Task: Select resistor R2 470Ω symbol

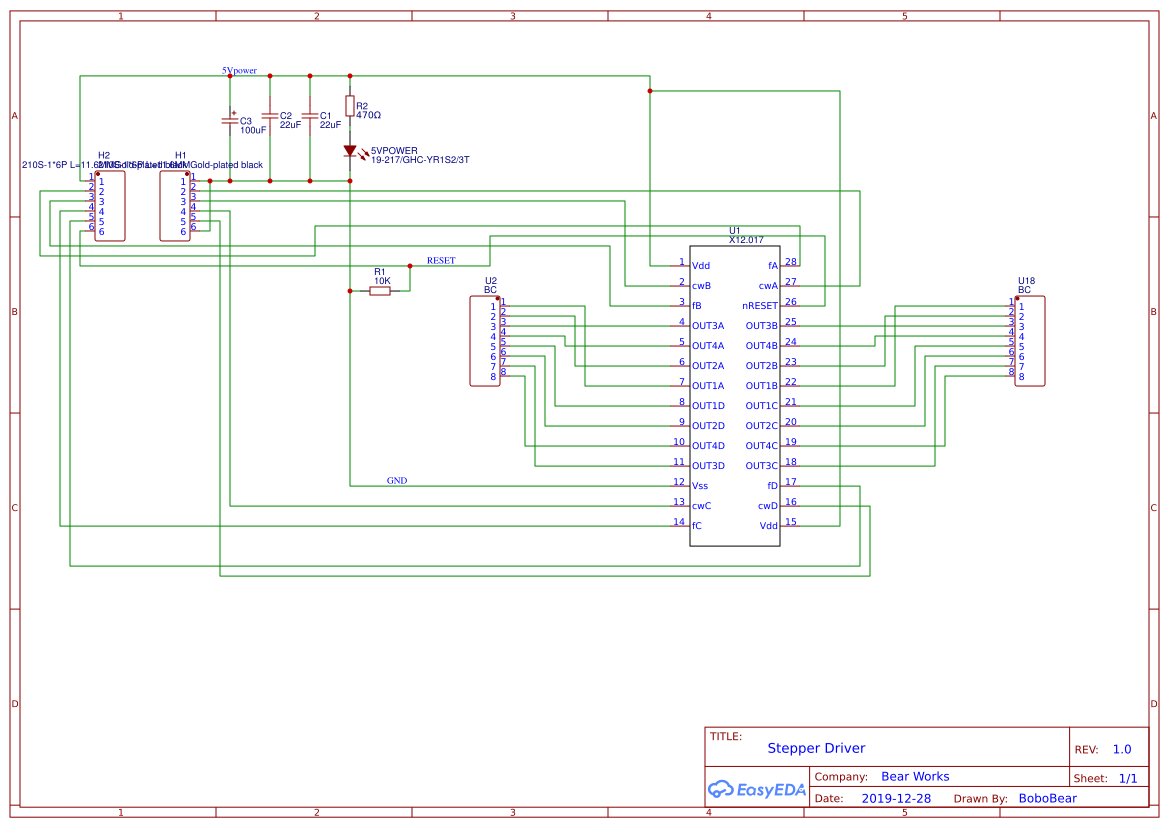Action: click(x=349, y=106)
